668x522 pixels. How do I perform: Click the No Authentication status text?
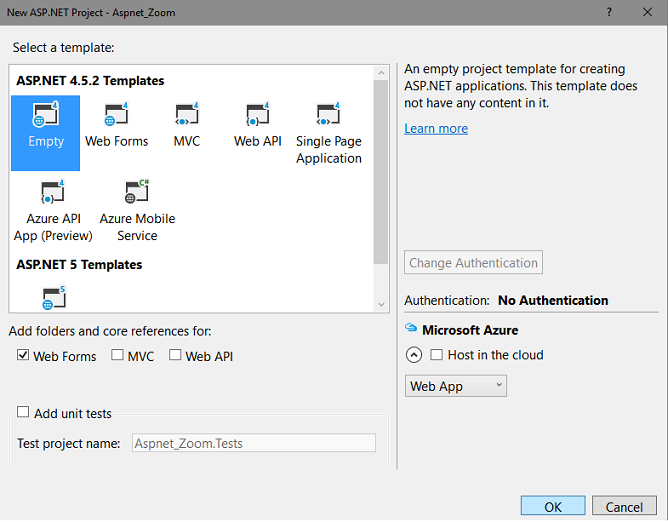point(553,300)
